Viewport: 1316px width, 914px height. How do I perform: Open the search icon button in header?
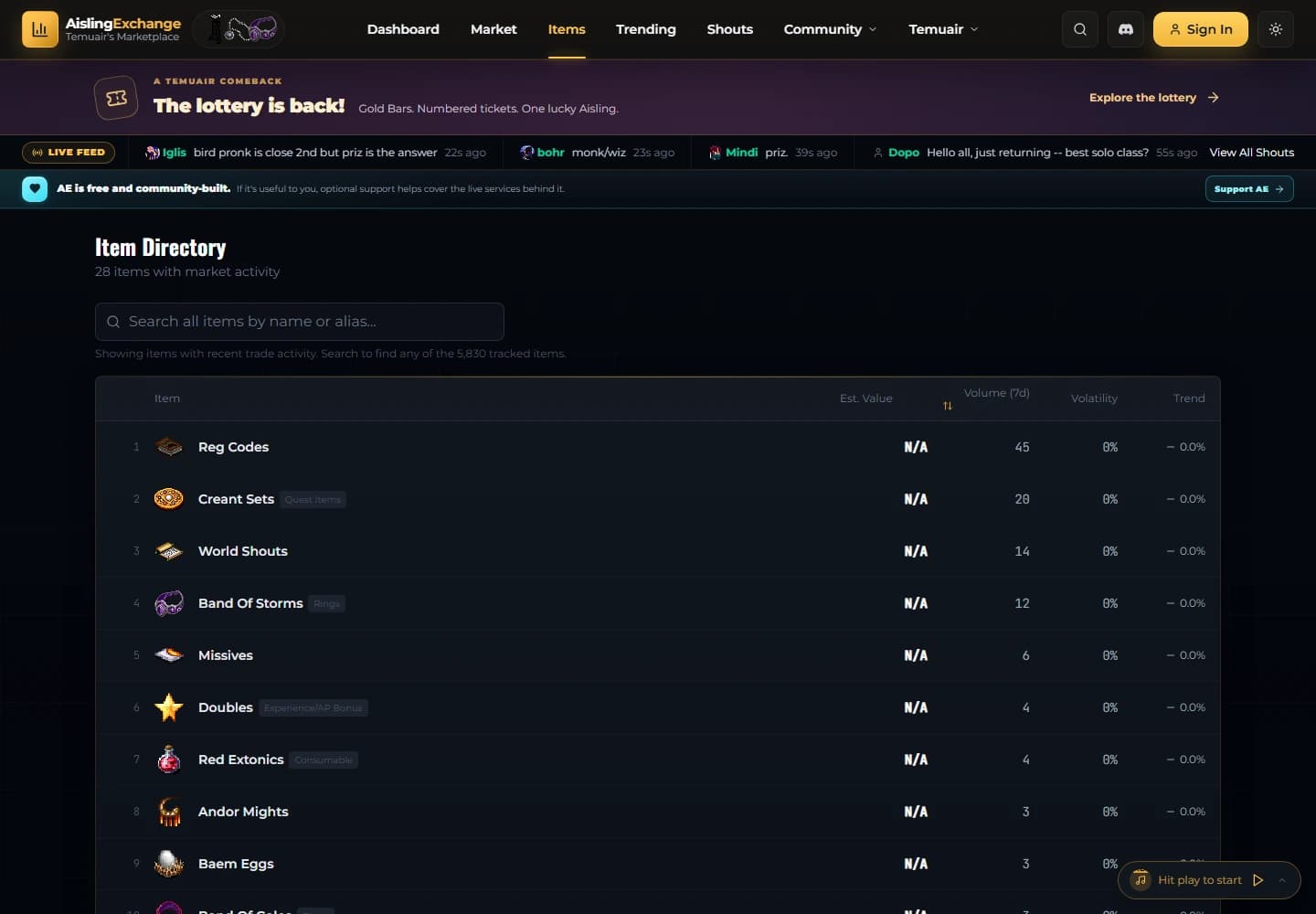click(1080, 29)
